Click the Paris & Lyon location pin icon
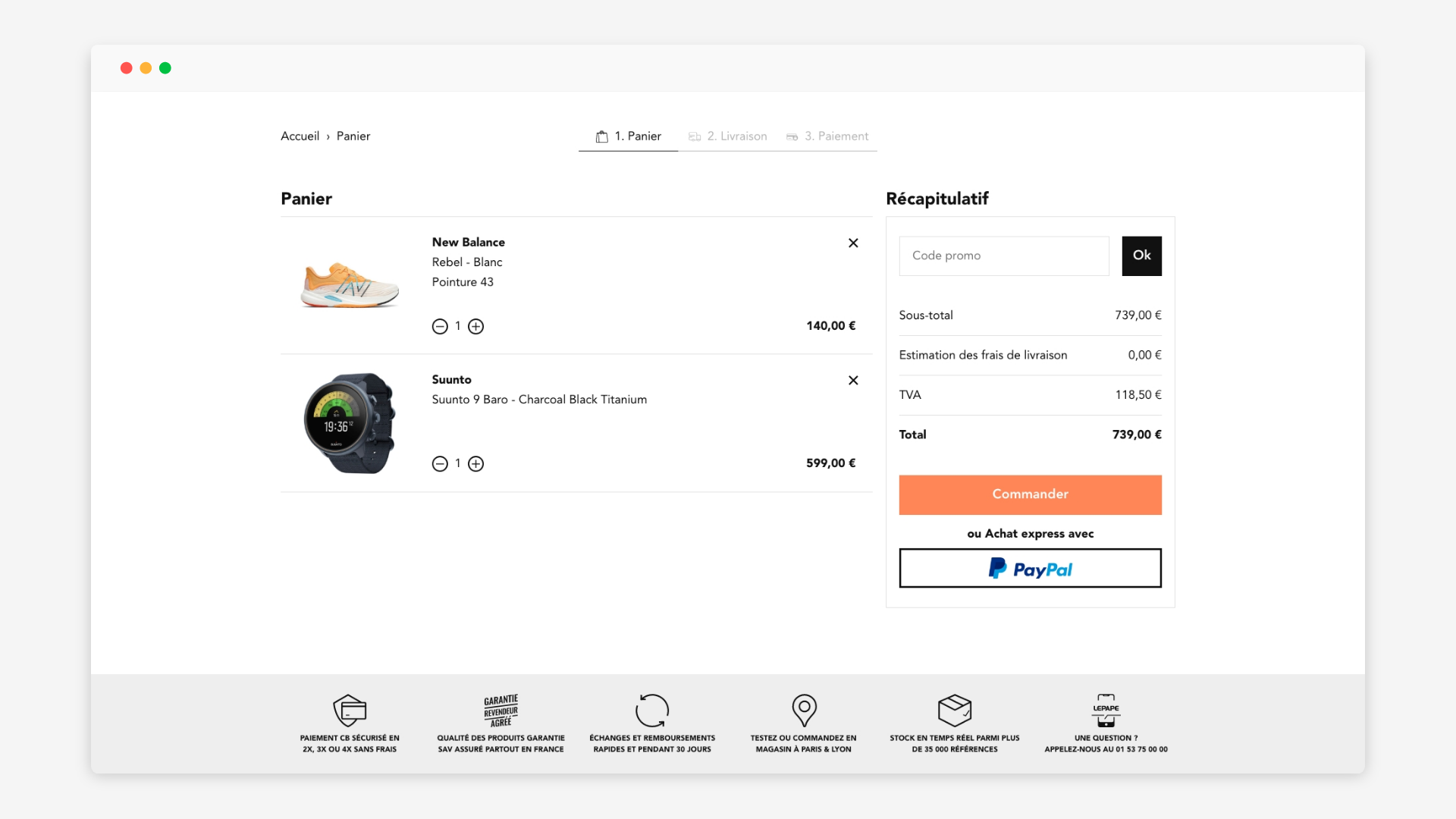This screenshot has width=1456, height=819. click(x=804, y=710)
